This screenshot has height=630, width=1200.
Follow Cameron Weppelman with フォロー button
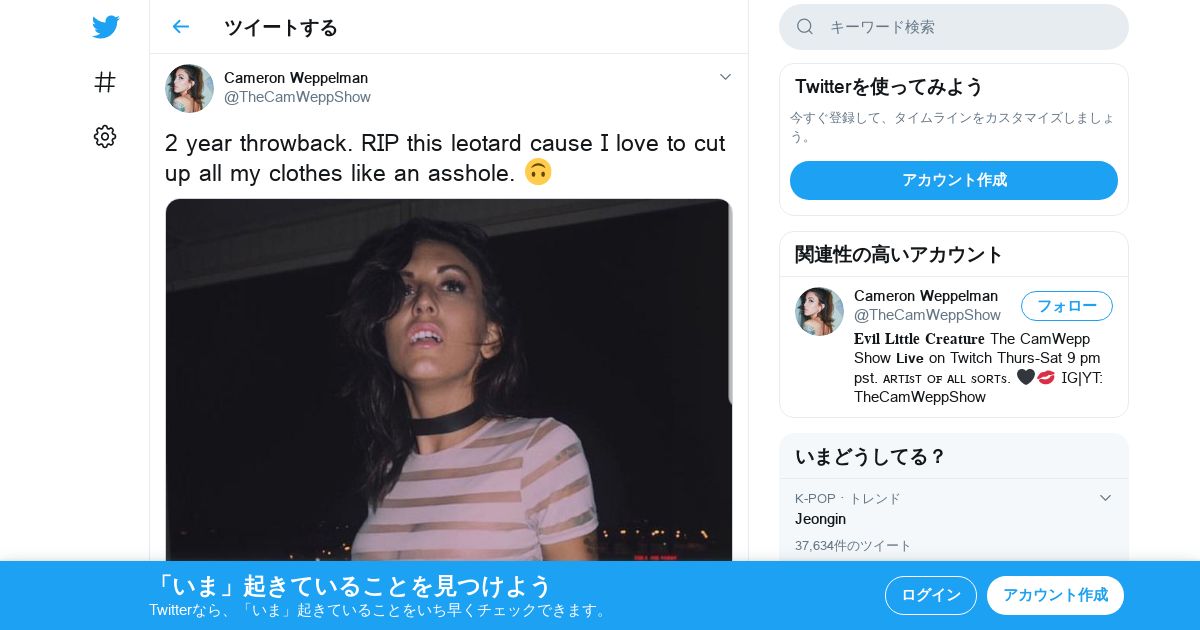point(1067,306)
